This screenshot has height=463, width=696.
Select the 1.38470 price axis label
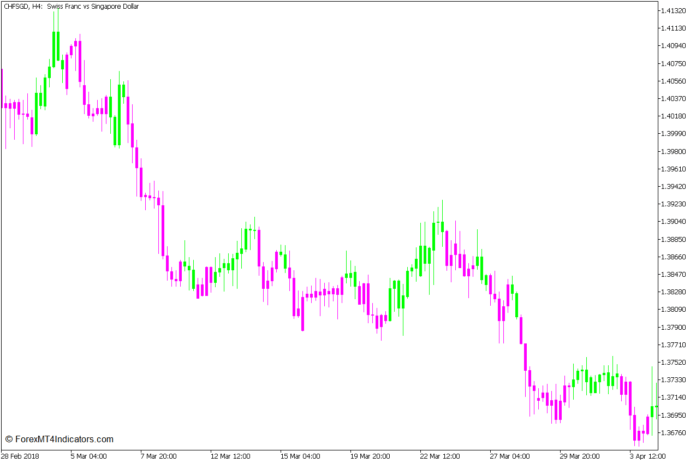[672, 274]
